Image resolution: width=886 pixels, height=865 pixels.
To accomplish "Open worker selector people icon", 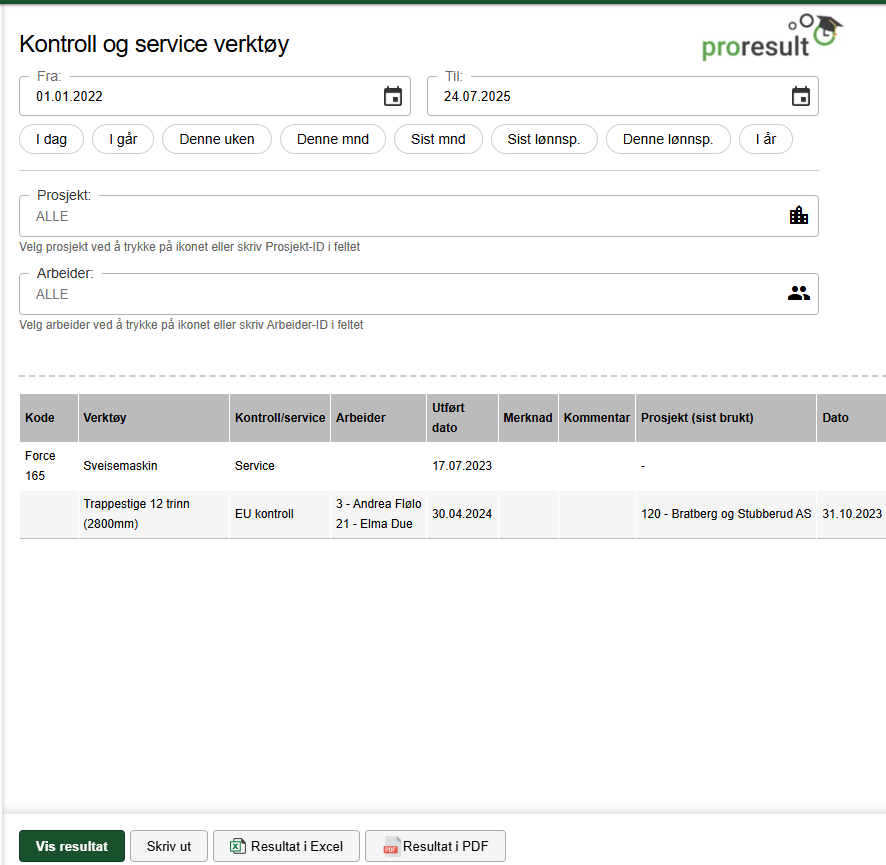I will 798,293.
